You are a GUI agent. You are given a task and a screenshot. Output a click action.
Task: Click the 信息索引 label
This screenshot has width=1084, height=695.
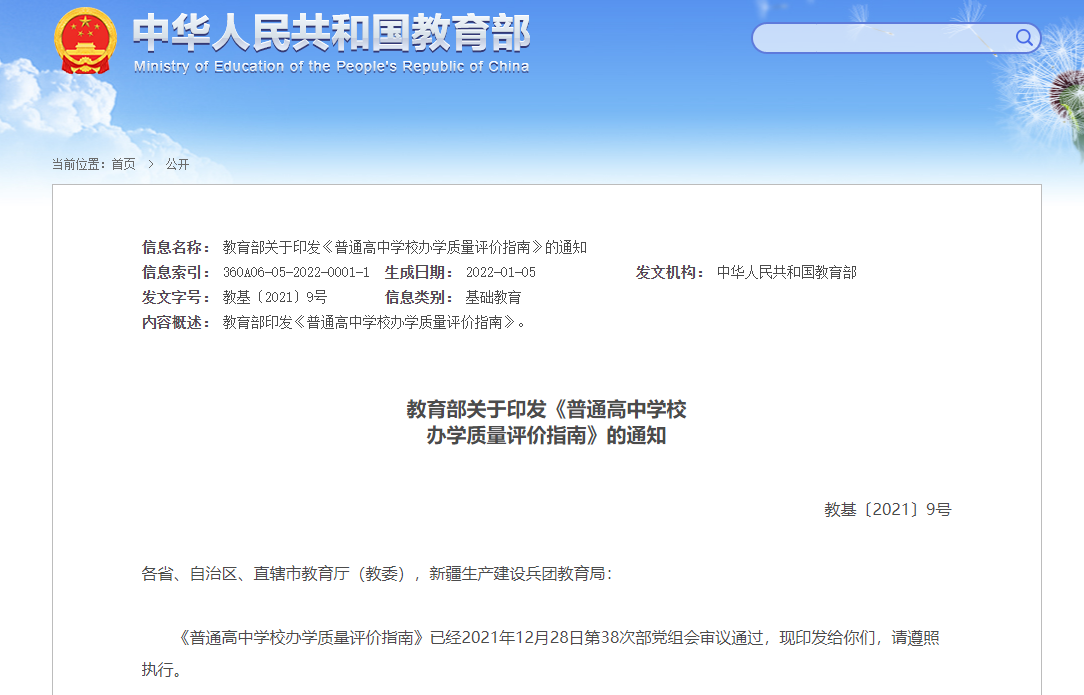click(176, 272)
